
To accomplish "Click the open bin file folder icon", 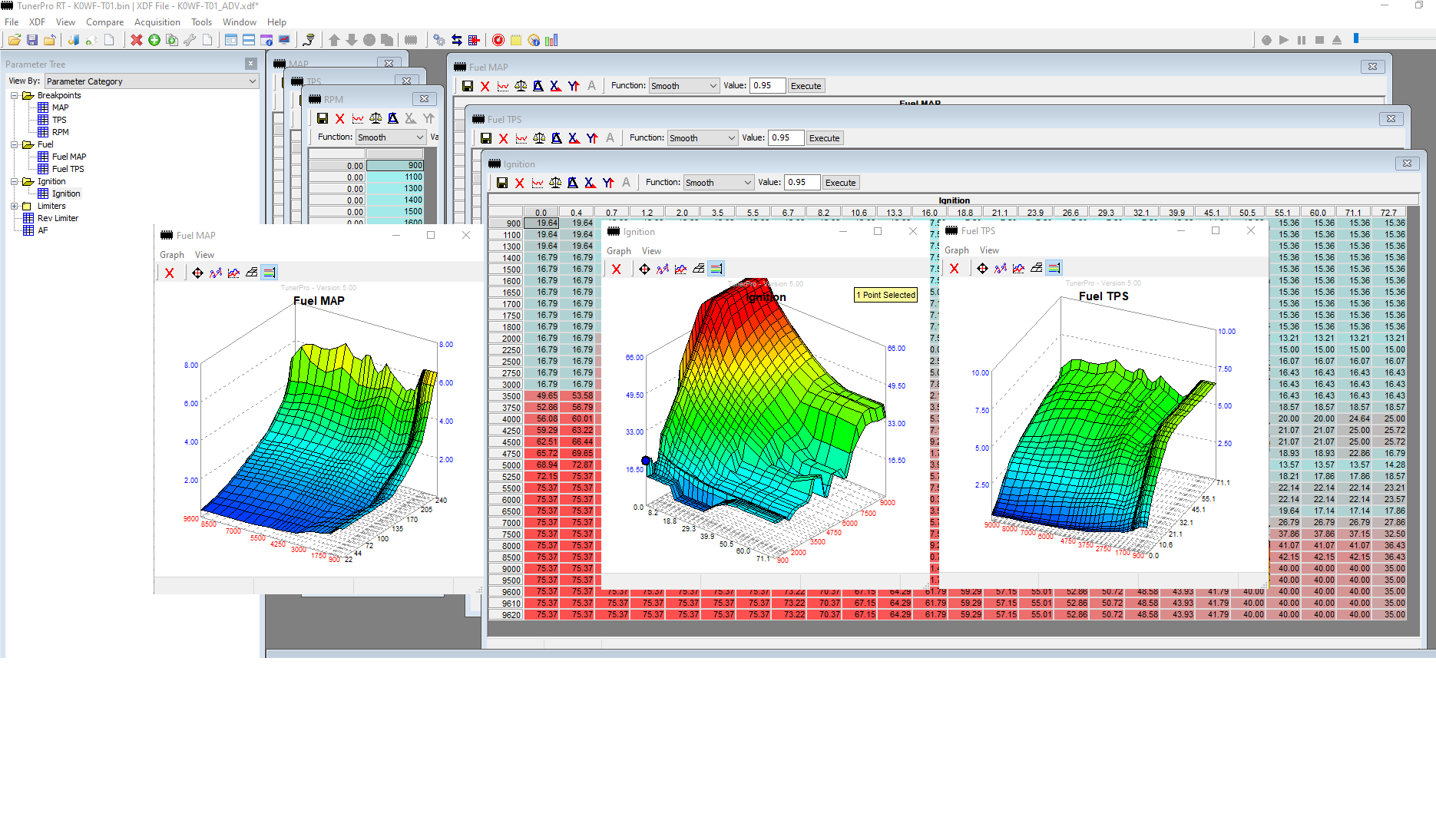I will 14,40.
